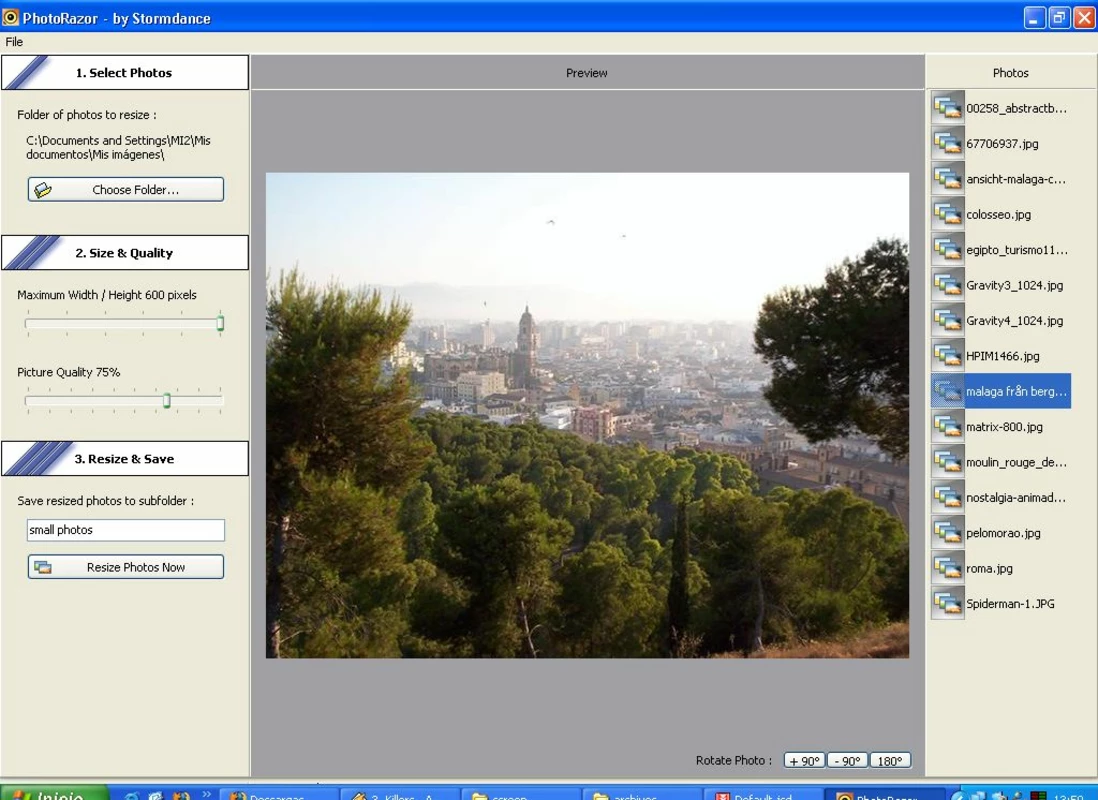
Task: Rotate photo by +90°
Action: (x=804, y=761)
